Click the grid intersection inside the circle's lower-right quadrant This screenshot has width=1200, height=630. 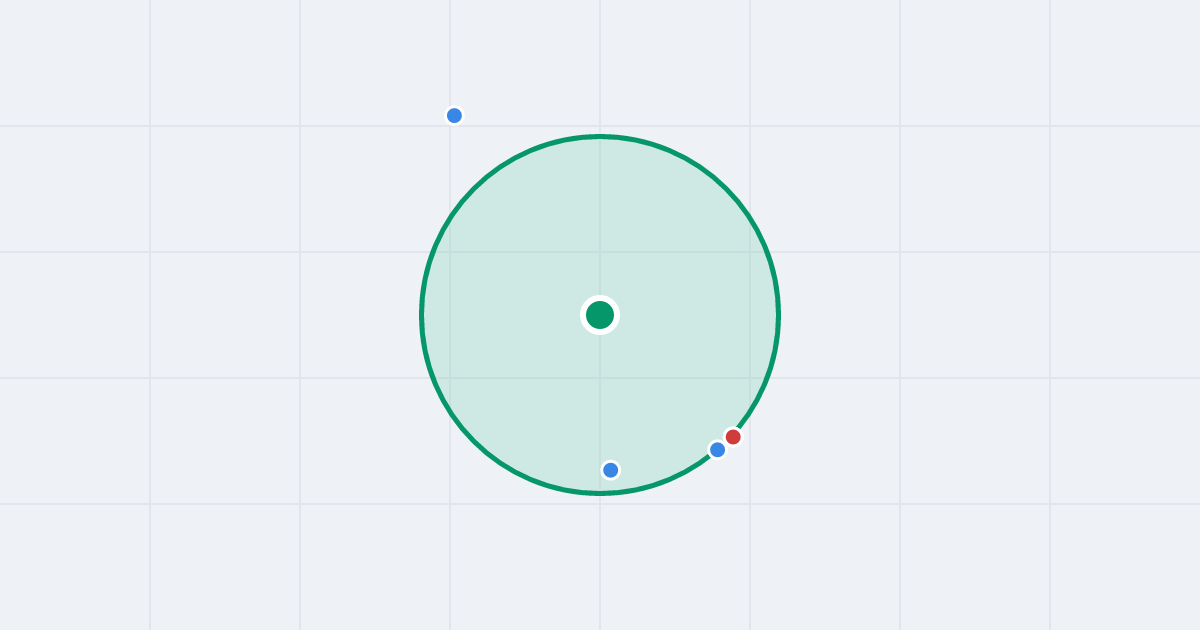pyautogui.click(x=750, y=378)
